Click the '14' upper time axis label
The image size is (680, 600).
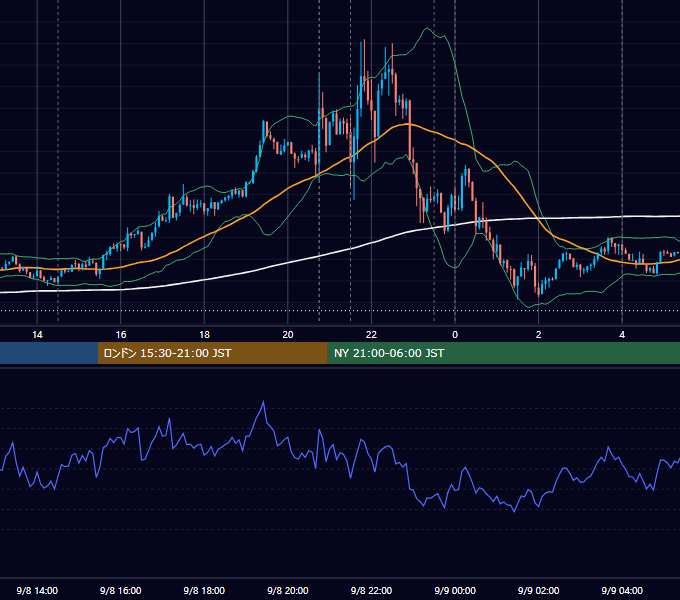point(37,335)
